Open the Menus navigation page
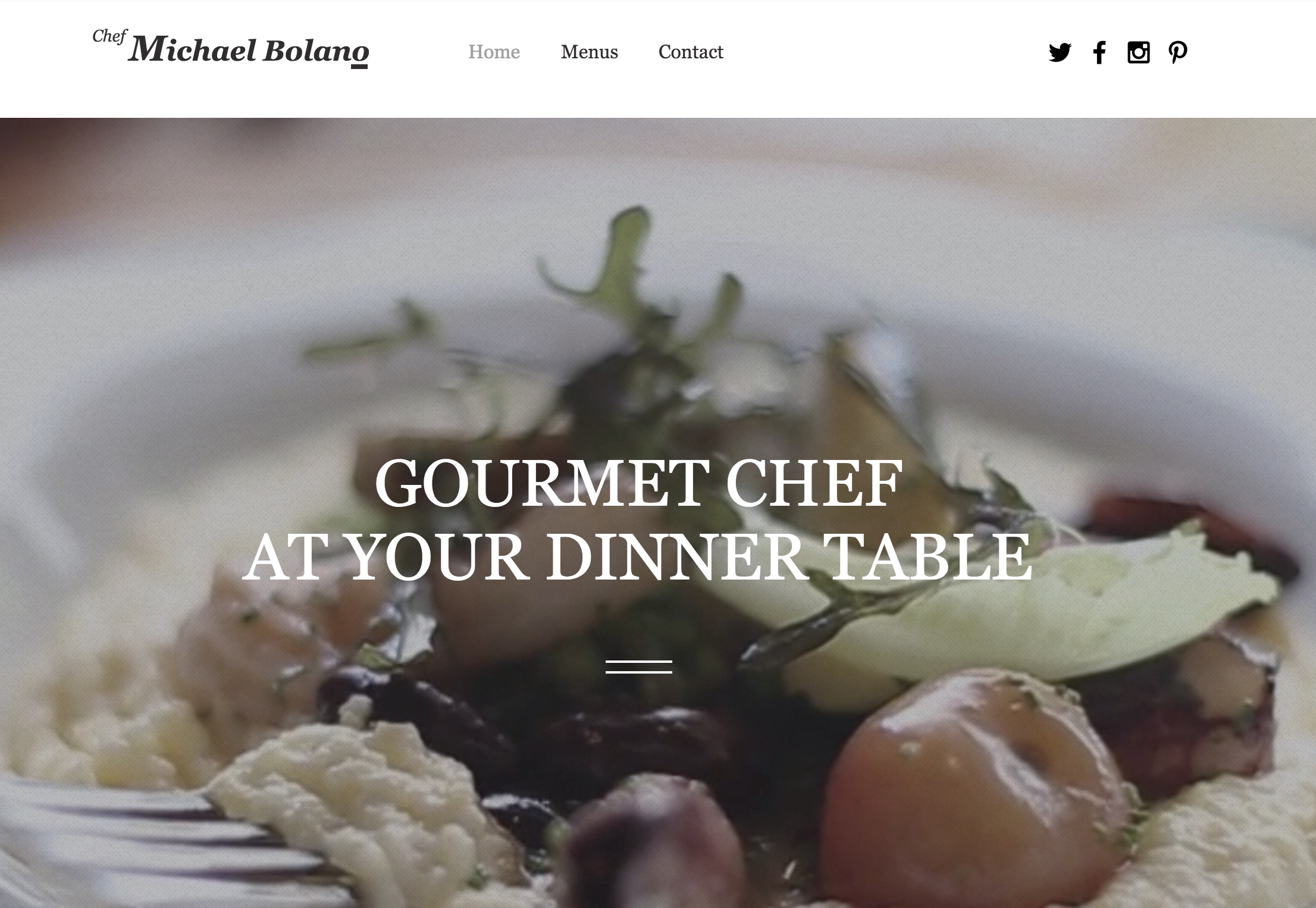Viewport: 1316px width, 908px height. pyautogui.click(x=589, y=52)
